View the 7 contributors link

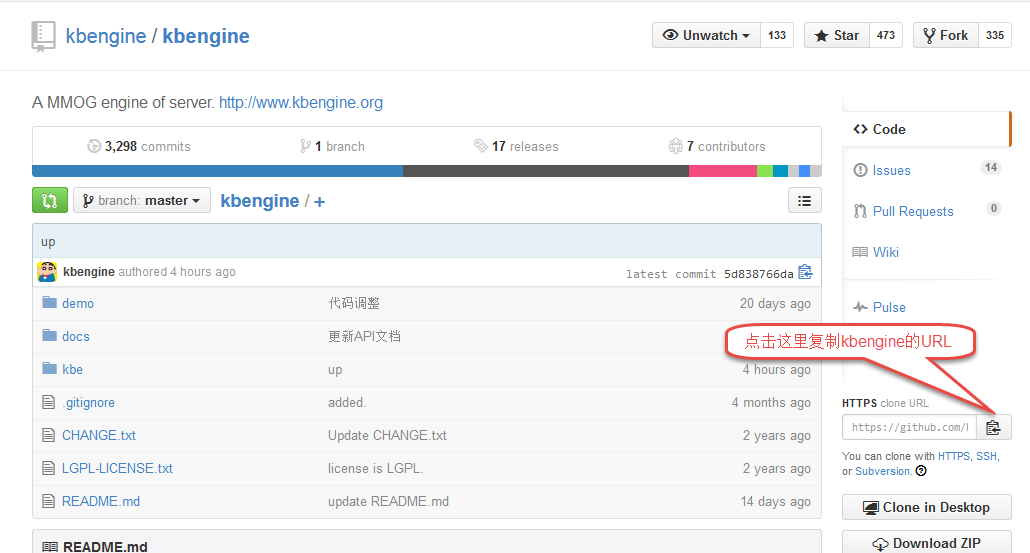point(717,146)
